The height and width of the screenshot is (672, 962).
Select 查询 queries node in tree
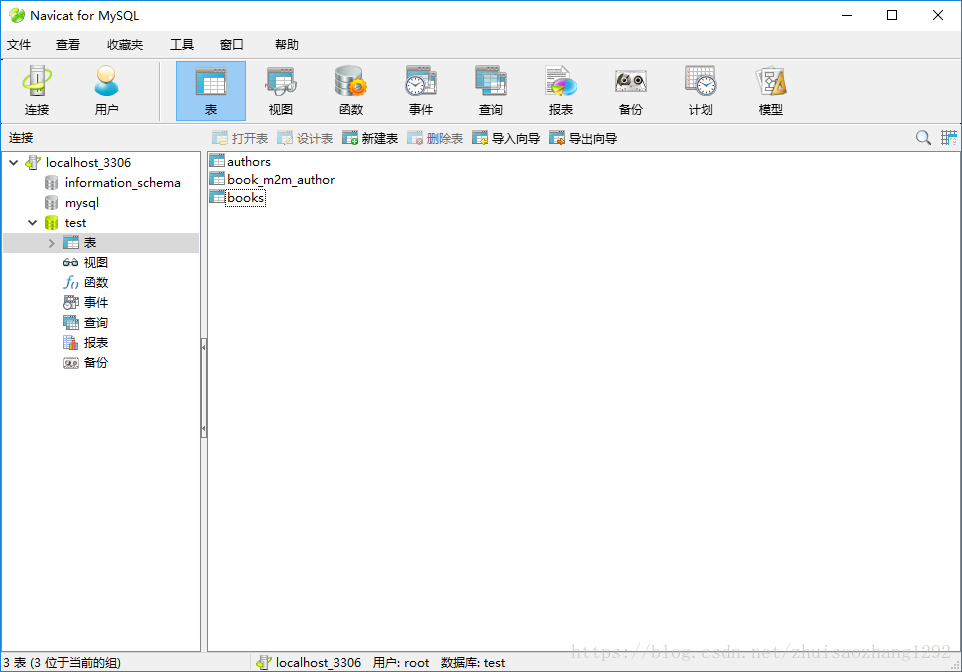[96, 323]
